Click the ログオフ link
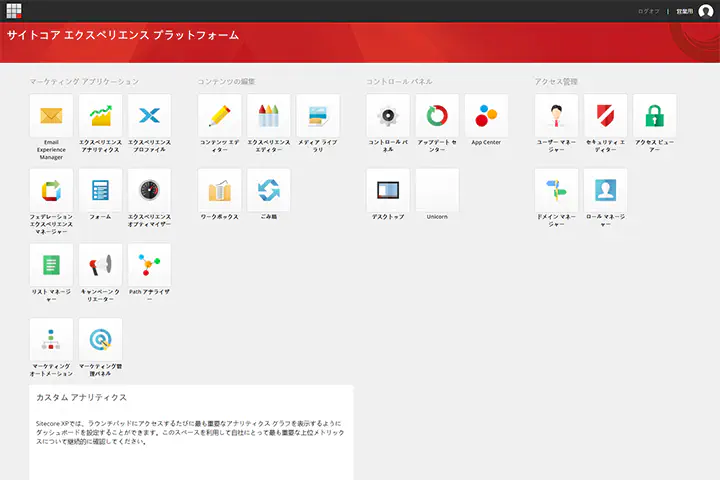The image size is (720, 480). pos(648,11)
